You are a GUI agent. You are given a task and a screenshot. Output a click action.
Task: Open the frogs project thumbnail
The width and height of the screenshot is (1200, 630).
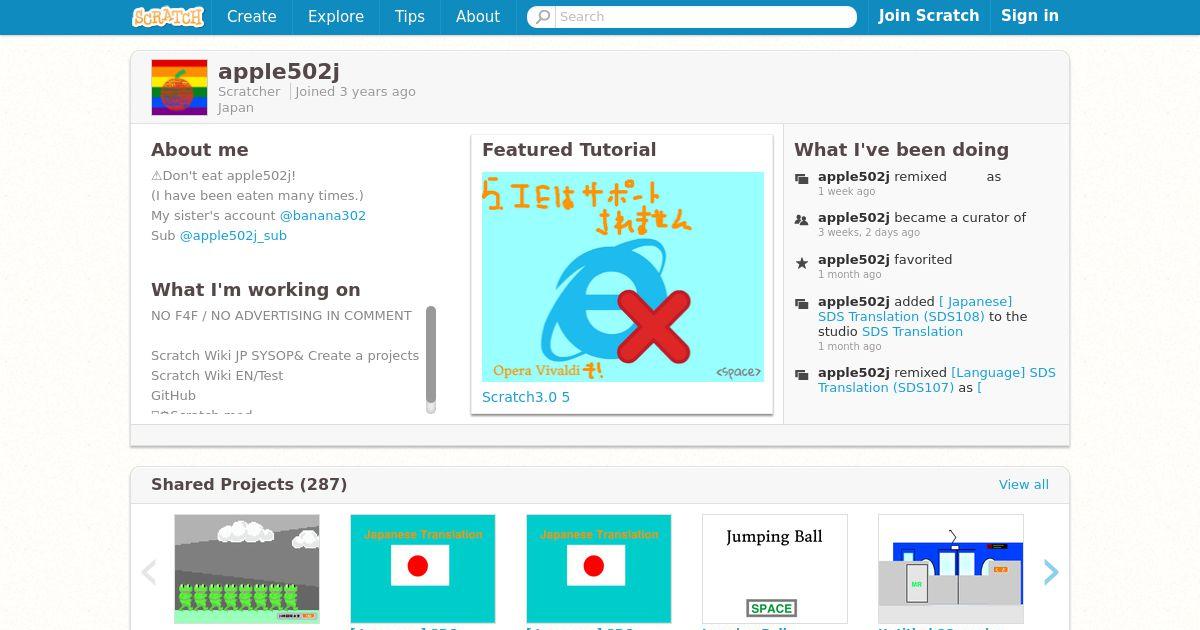247,568
